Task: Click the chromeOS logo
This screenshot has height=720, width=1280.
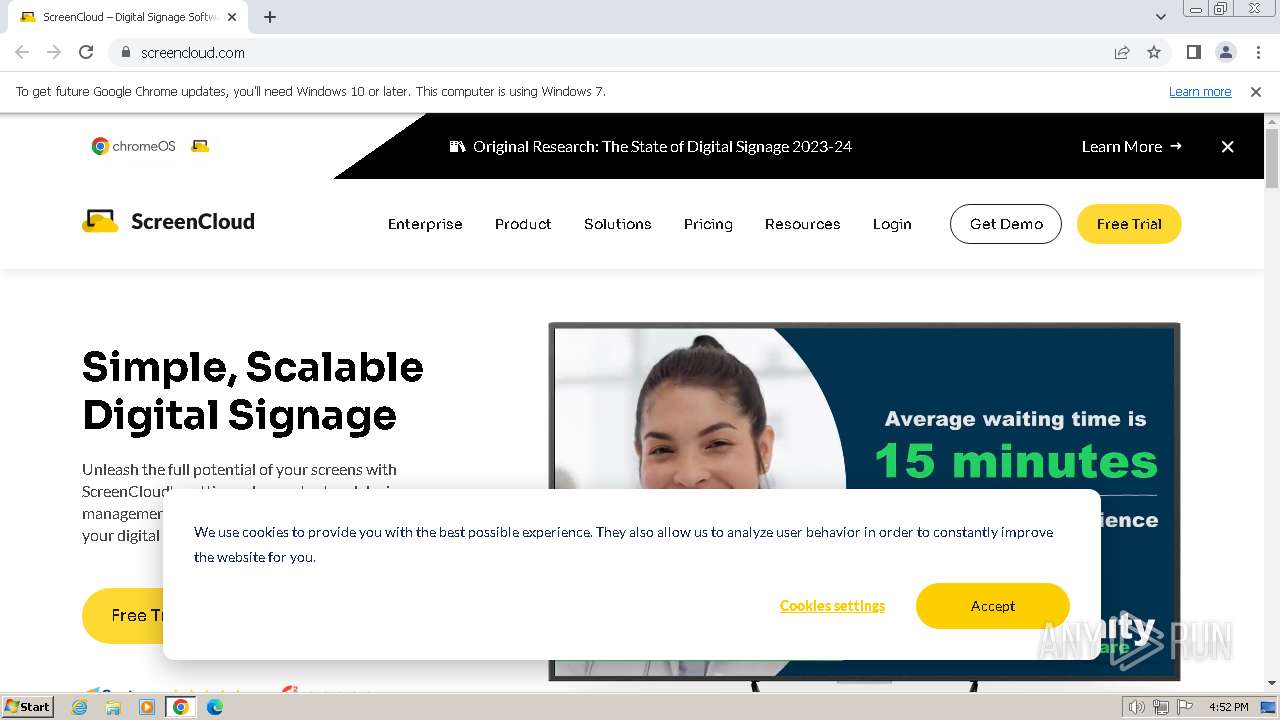Action: [x=133, y=146]
